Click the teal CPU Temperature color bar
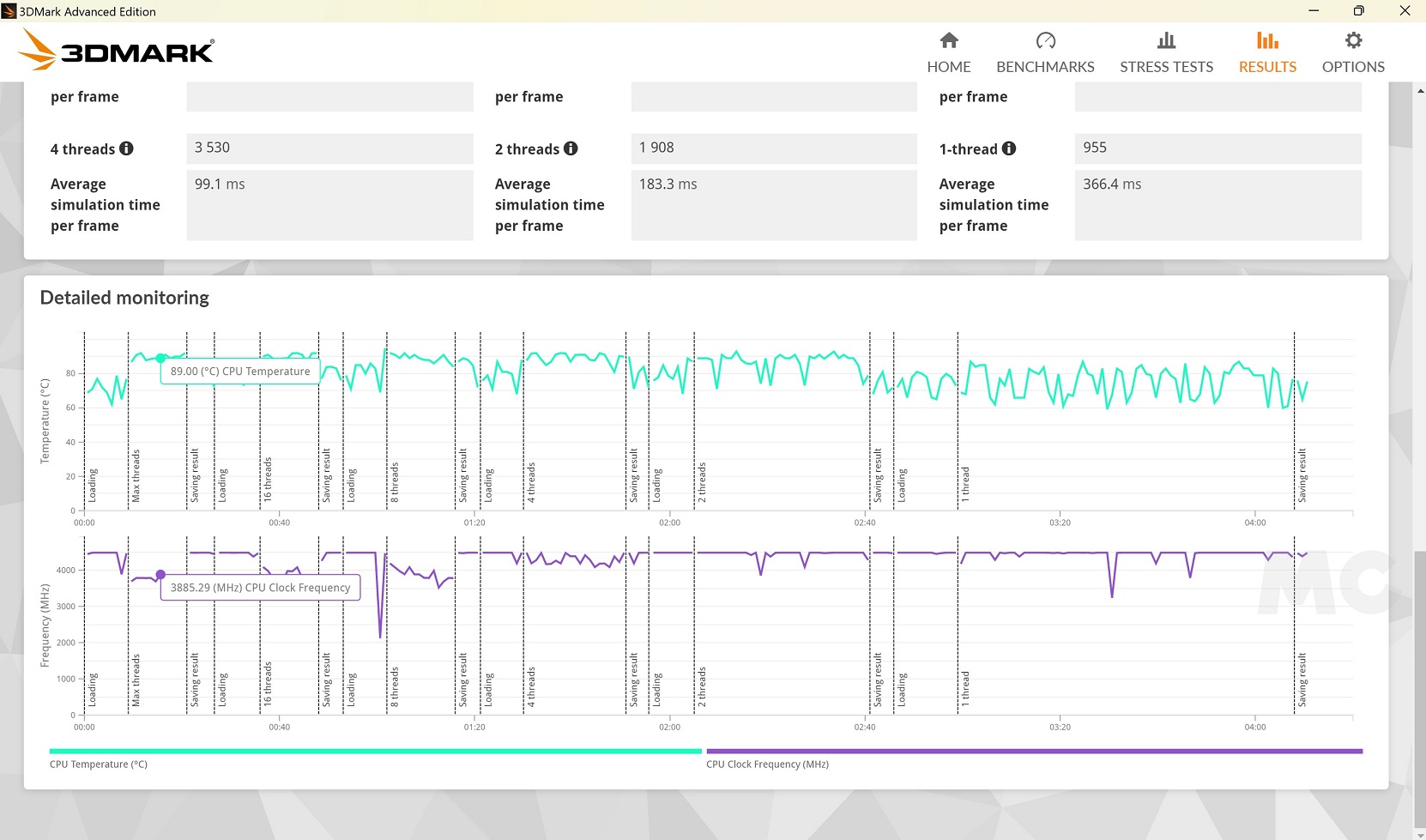 pyautogui.click(x=375, y=752)
